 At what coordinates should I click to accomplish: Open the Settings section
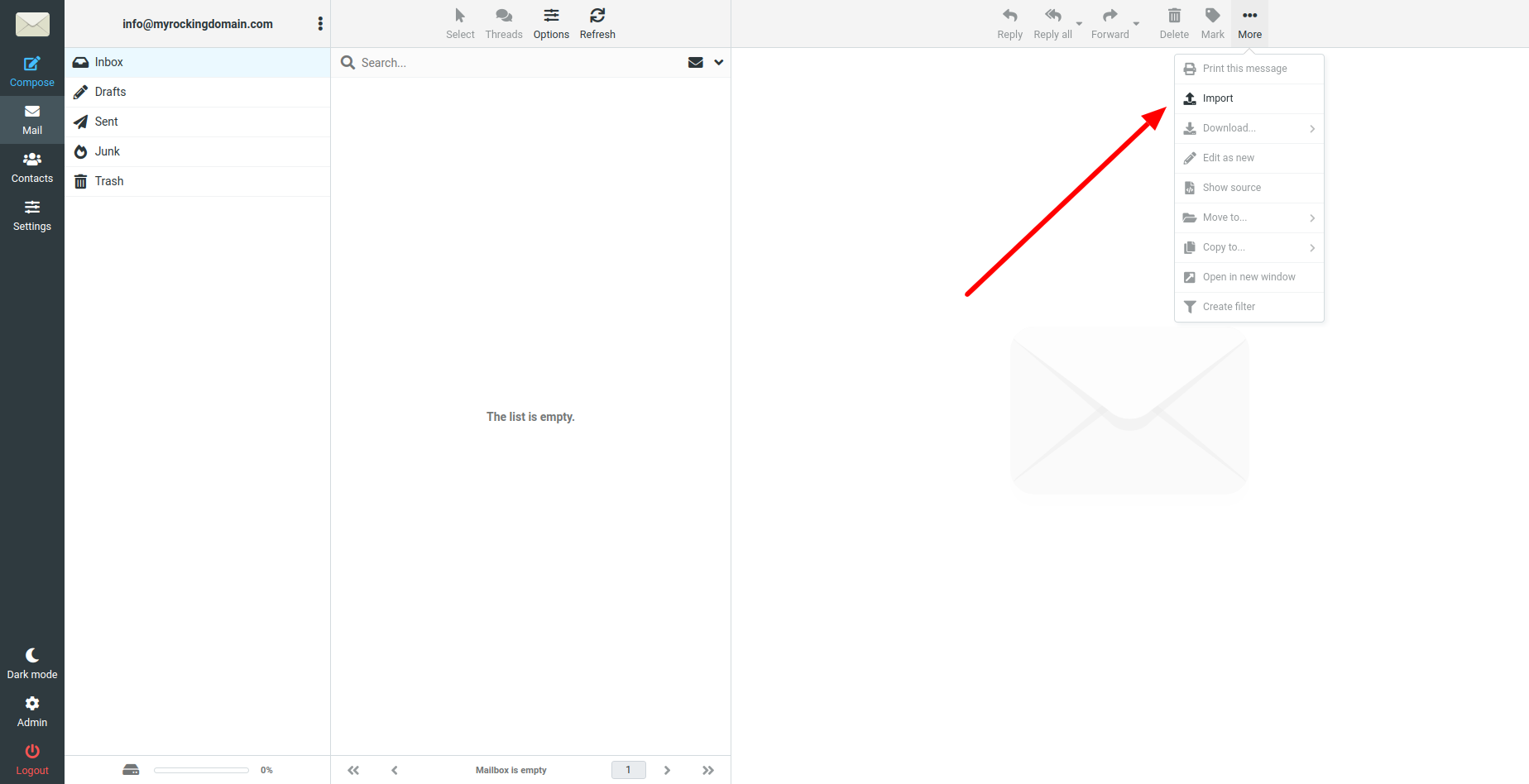pos(32,216)
